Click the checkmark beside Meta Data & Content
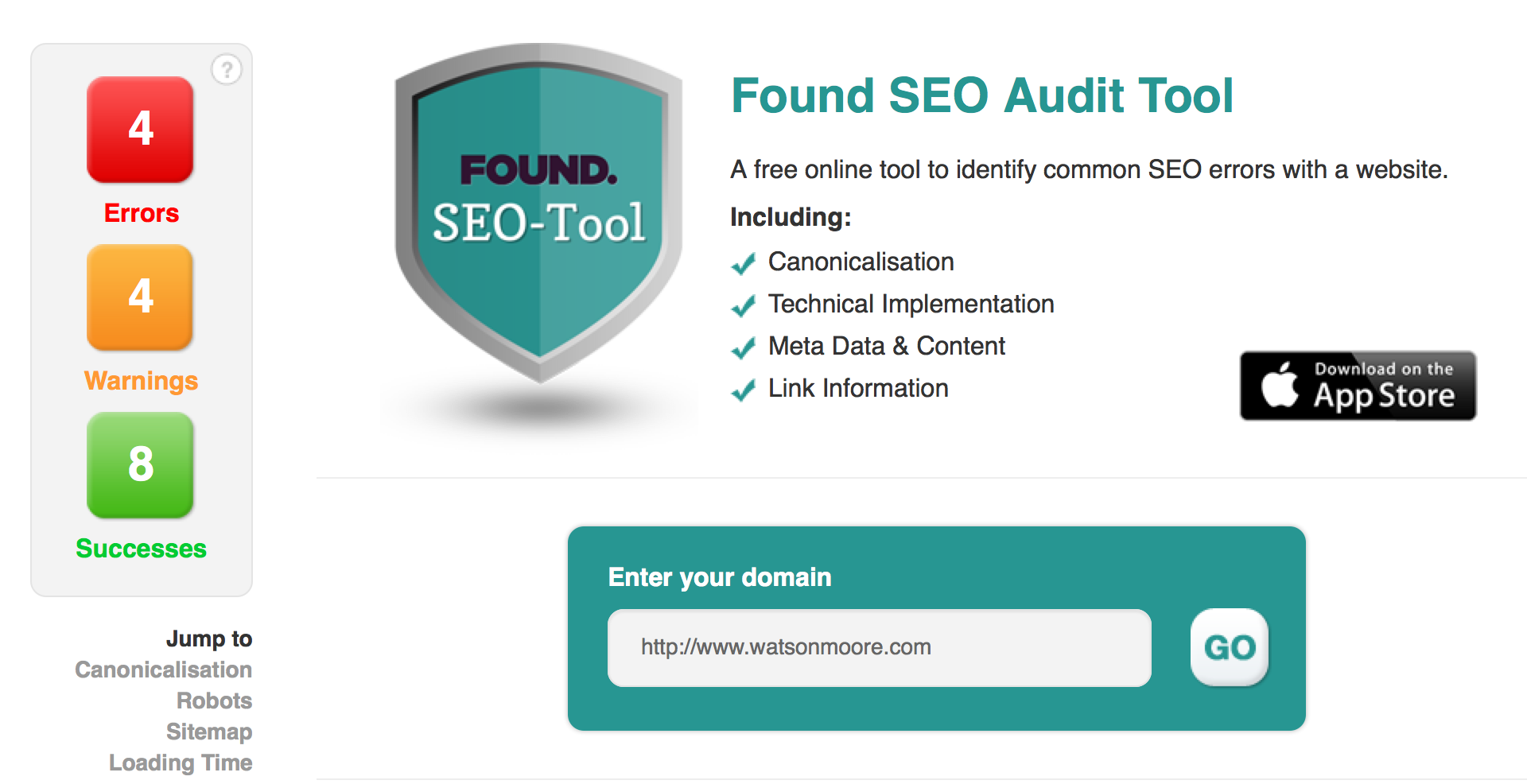 coord(743,348)
